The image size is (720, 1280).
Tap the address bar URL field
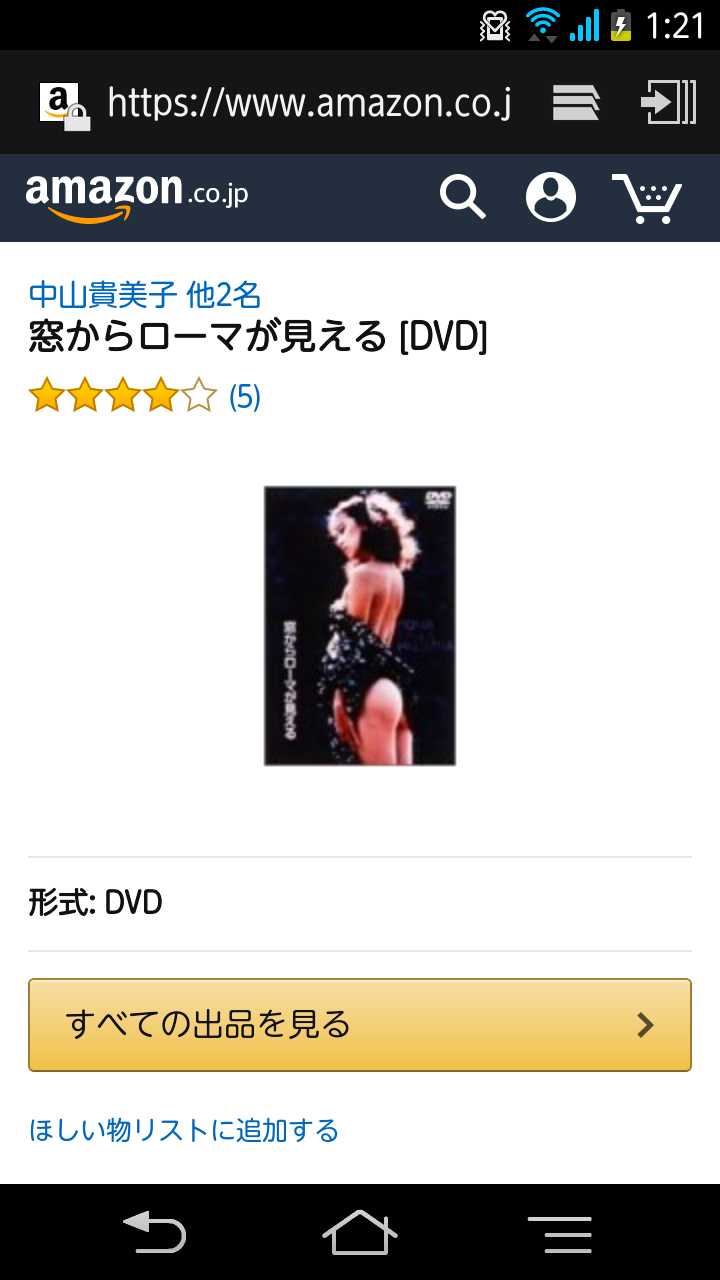310,102
